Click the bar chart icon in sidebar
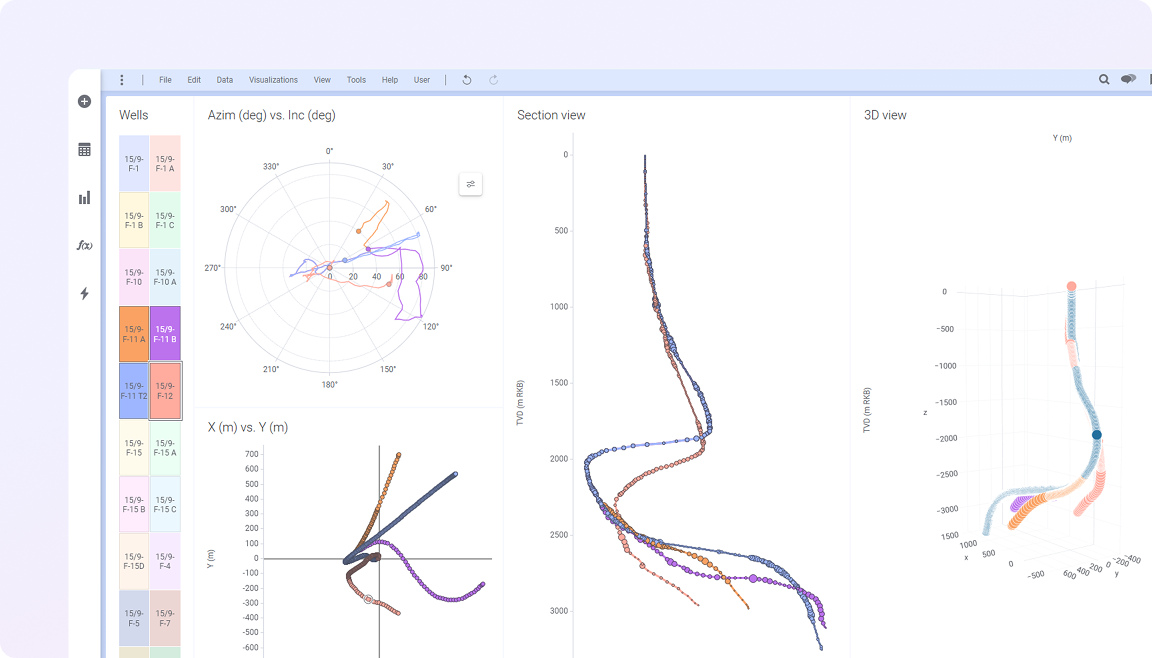The width and height of the screenshot is (1152, 658). 84,198
